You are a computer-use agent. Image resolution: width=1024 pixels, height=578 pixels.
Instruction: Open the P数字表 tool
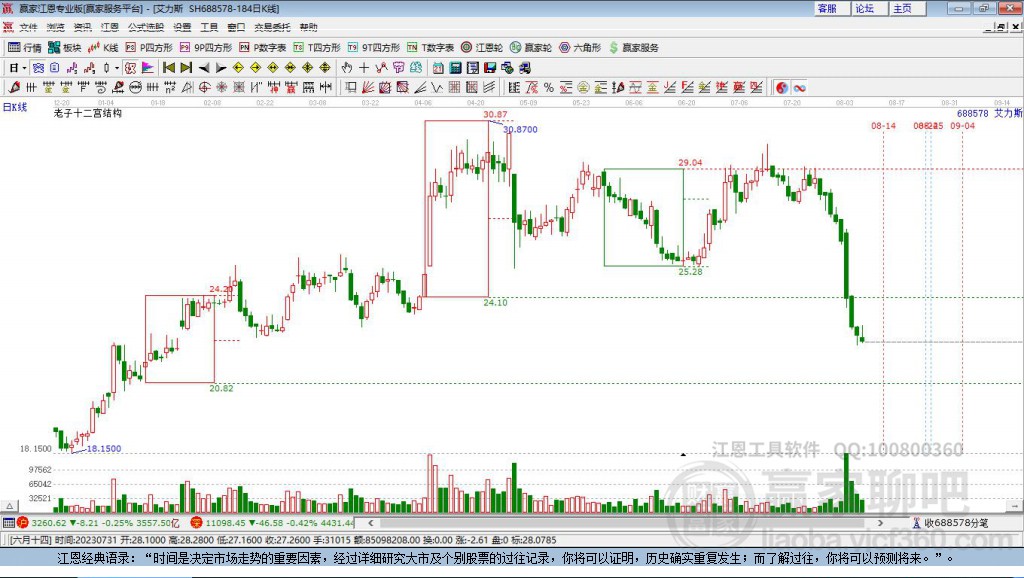pyautogui.click(x=263, y=48)
